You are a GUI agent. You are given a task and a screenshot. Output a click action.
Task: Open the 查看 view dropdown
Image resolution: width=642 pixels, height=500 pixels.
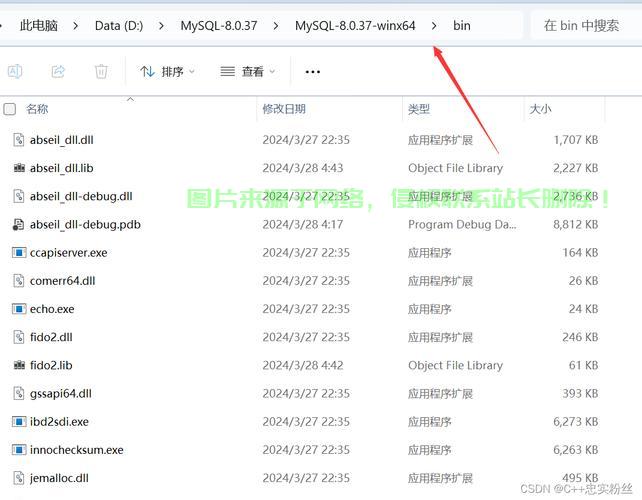pos(247,72)
